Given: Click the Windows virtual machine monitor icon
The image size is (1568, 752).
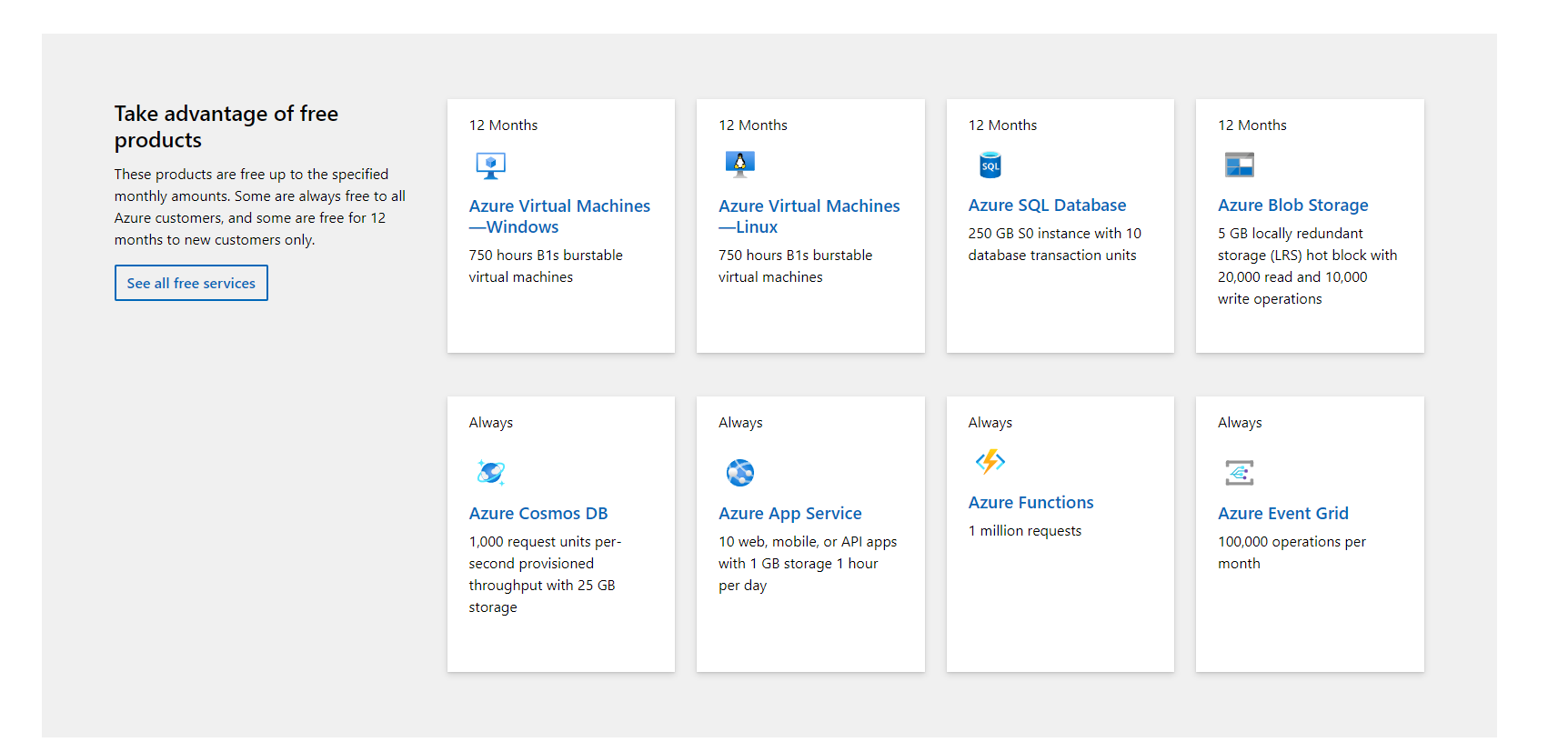Looking at the screenshot, I should [x=490, y=165].
